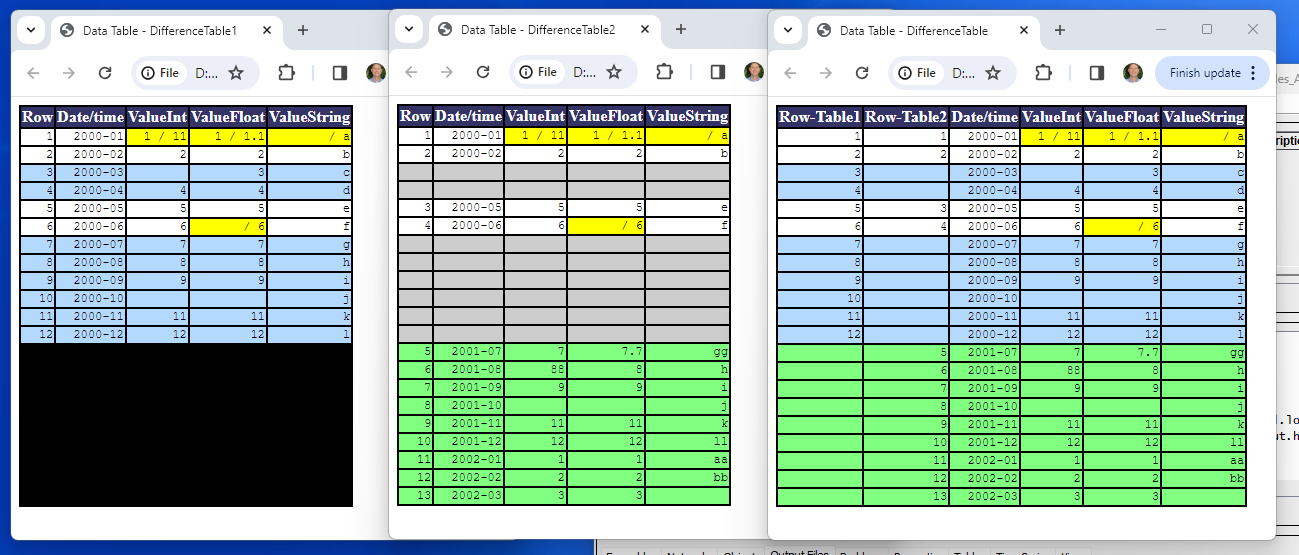Click 2000-10 date cell in DifferenceTable1
The width and height of the screenshot is (1299, 555).
91,298
